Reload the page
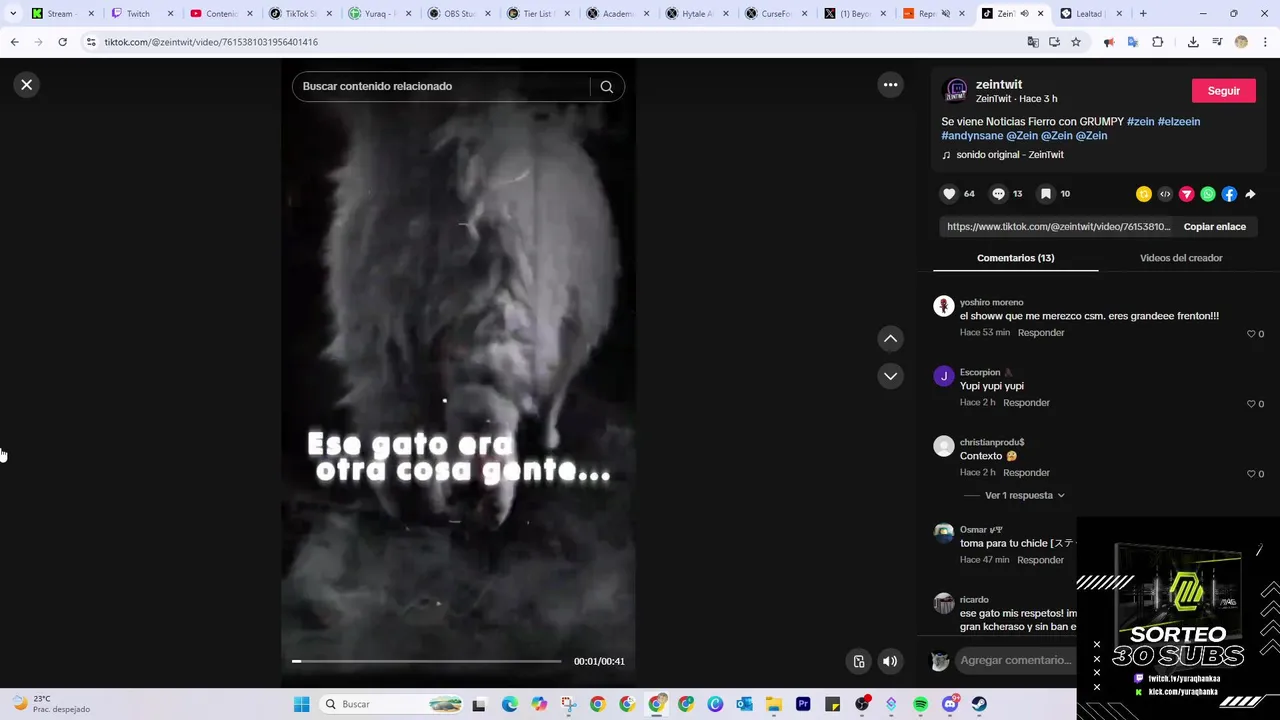Image resolution: width=1280 pixels, height=720 pixels. pyautogui.click(x=62, y=42)
